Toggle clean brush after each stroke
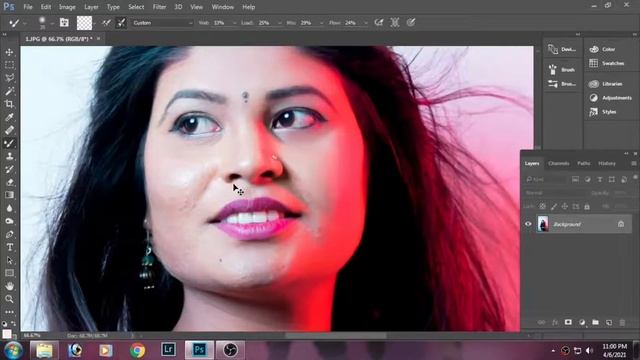This screenshot has height=360, width=640. (x=121, y=23)
